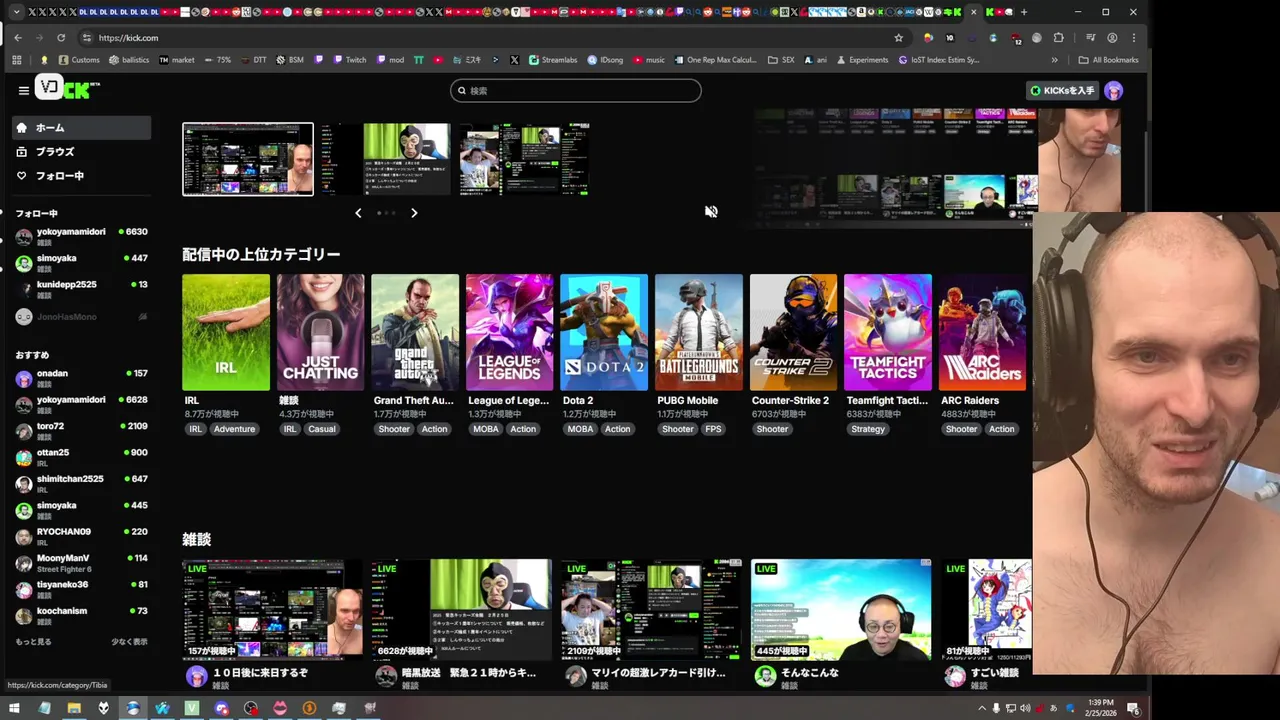Screen dimensions: 1280x720
Task: Open followed channel yokoyamamidori with 6630 viewers
Action: click(81, 237)
